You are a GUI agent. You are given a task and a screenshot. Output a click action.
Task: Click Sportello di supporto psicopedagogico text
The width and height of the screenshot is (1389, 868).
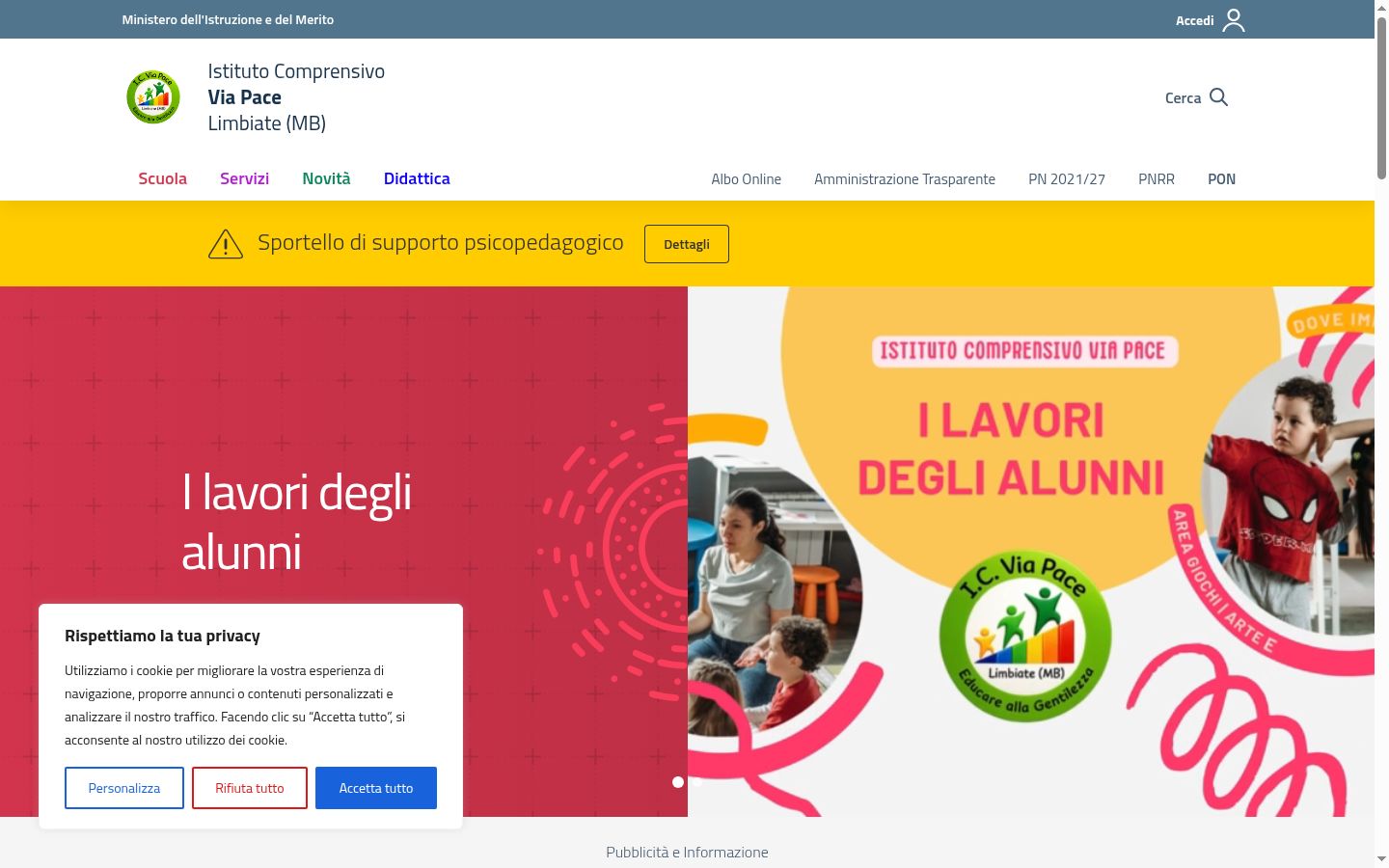440,243
